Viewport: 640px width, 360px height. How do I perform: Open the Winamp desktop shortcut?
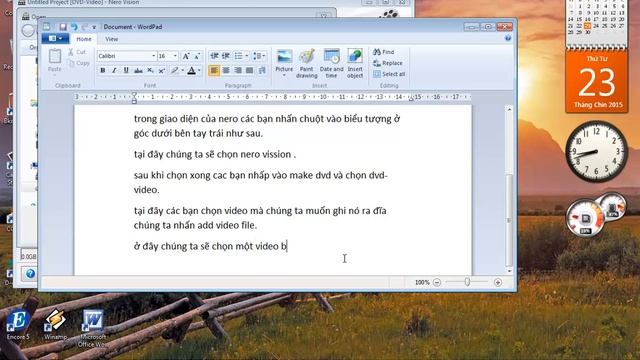56,325
